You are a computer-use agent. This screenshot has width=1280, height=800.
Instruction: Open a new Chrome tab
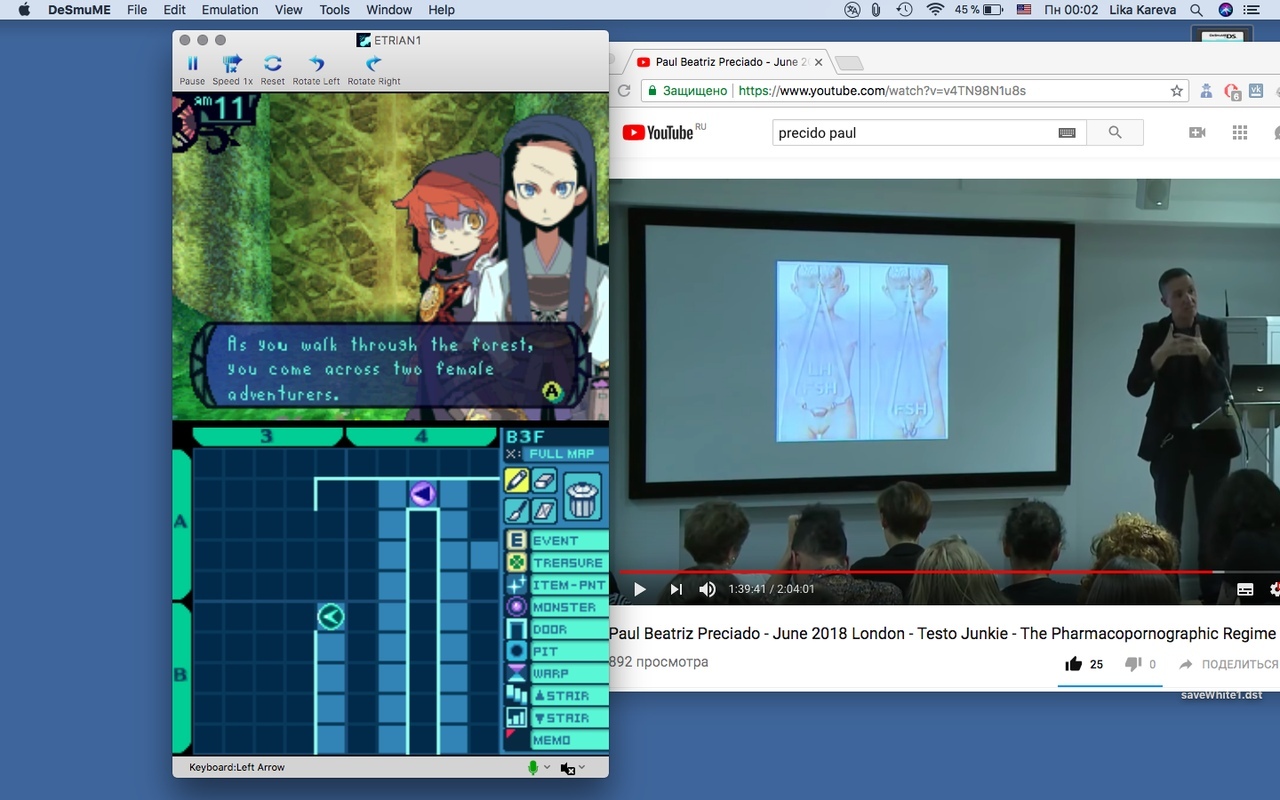tap(848, 63)
